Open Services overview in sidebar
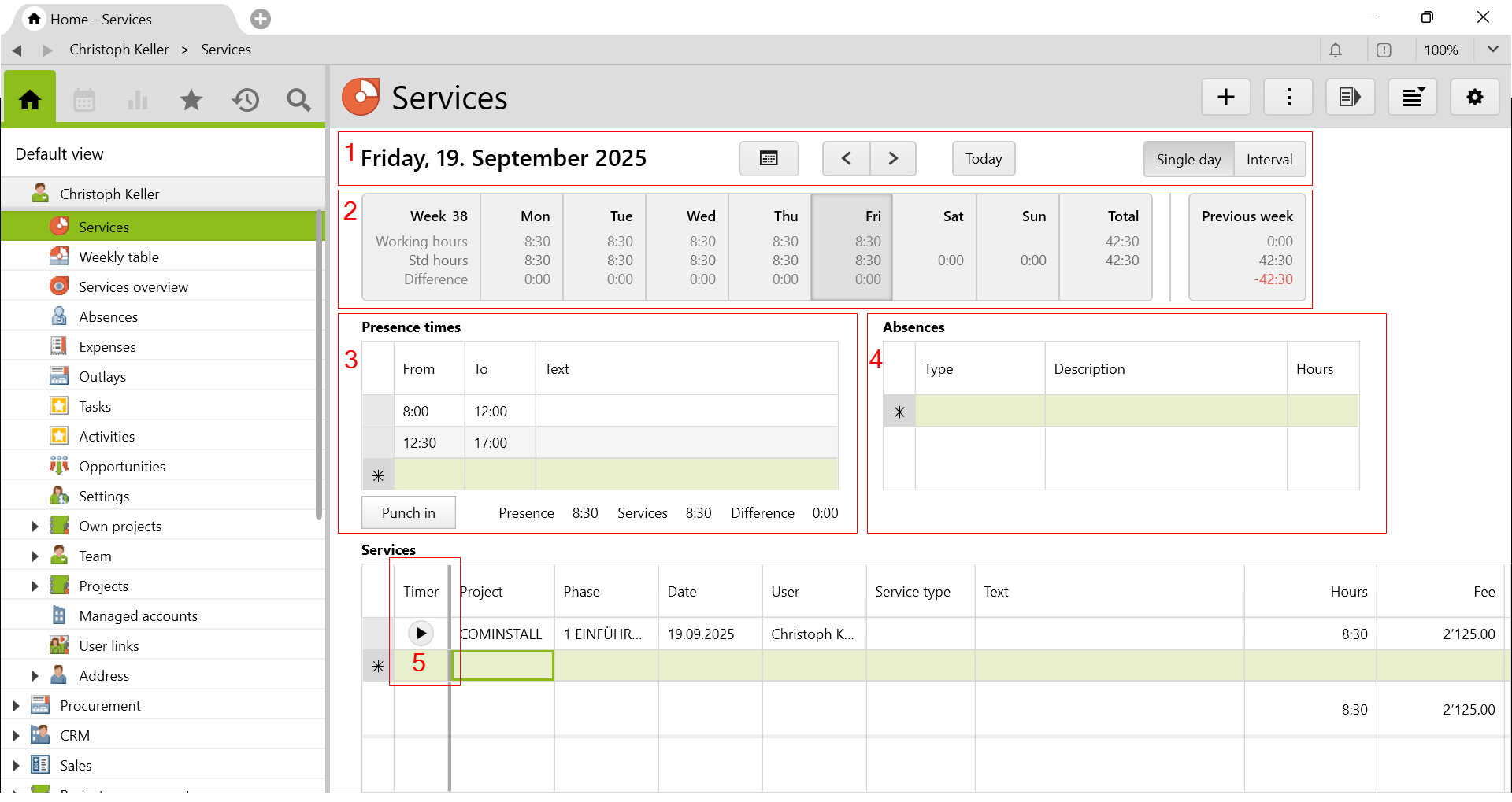 click(x=133, y=287)
